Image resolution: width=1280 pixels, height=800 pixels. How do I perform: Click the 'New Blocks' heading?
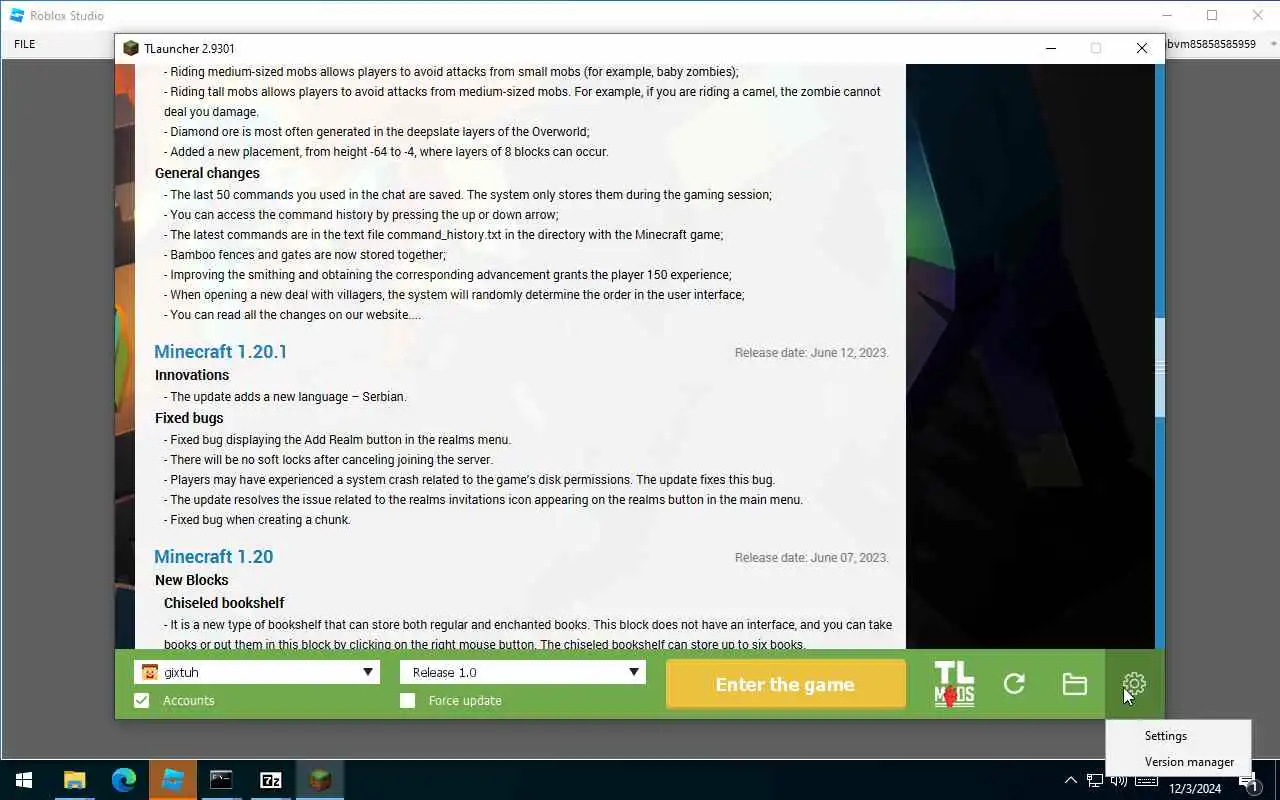(x=192, y=580)
